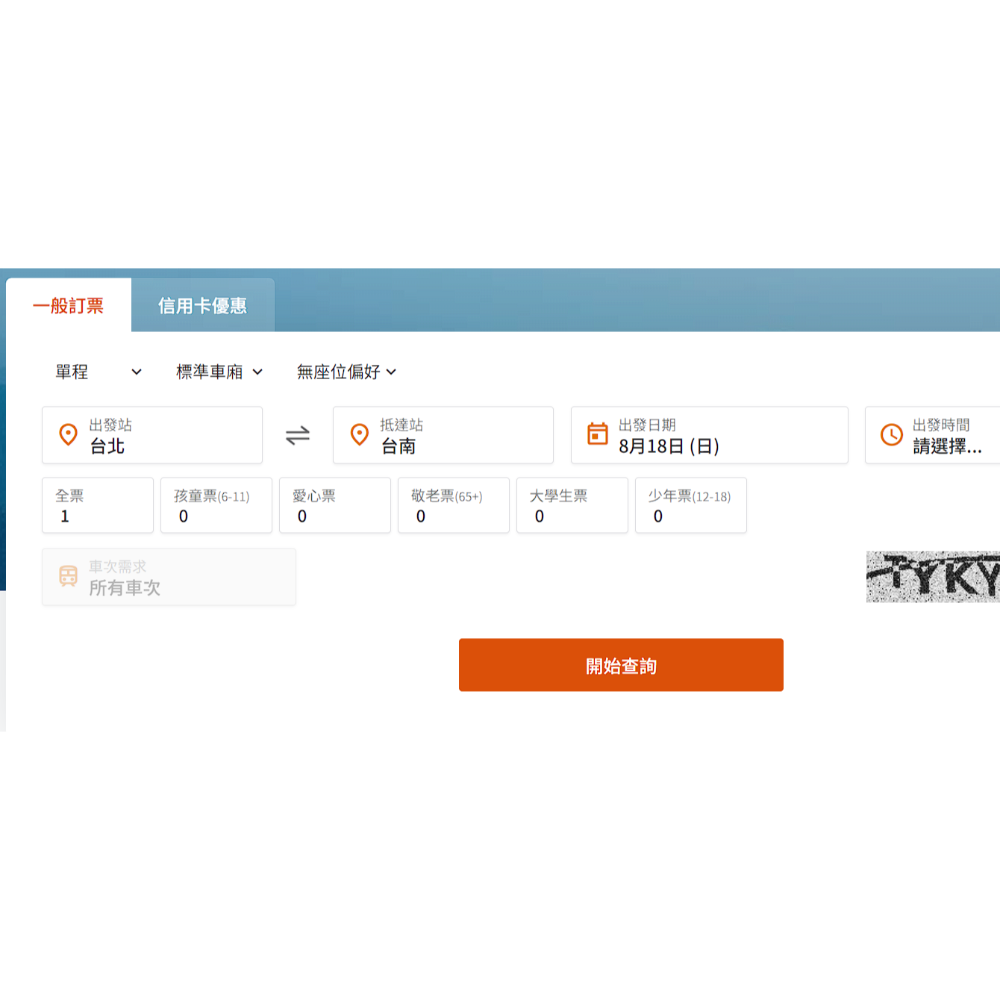Viewport: 1000px width, 1000px height.
Task: Open the 出發日期 date field showing 8月18日
Action: pyautogui.click(x=709, y=435)
